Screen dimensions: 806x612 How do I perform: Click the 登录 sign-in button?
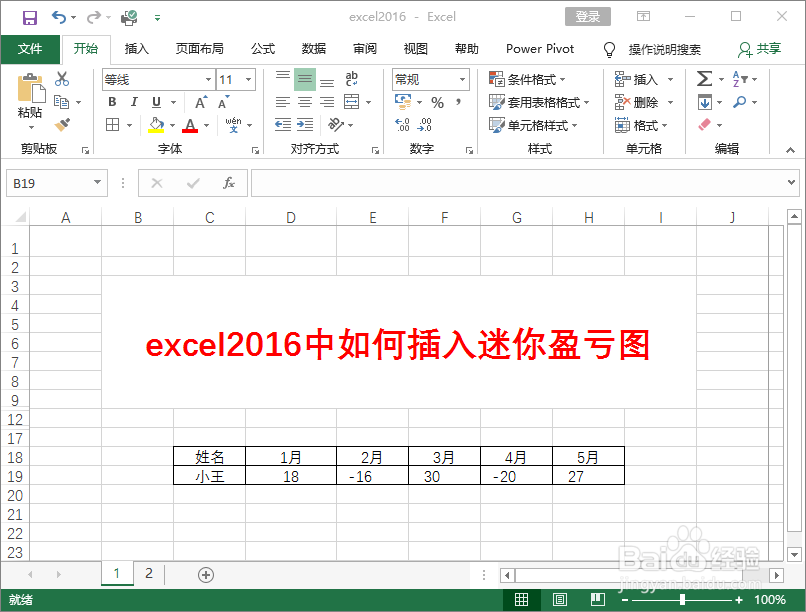588,16
